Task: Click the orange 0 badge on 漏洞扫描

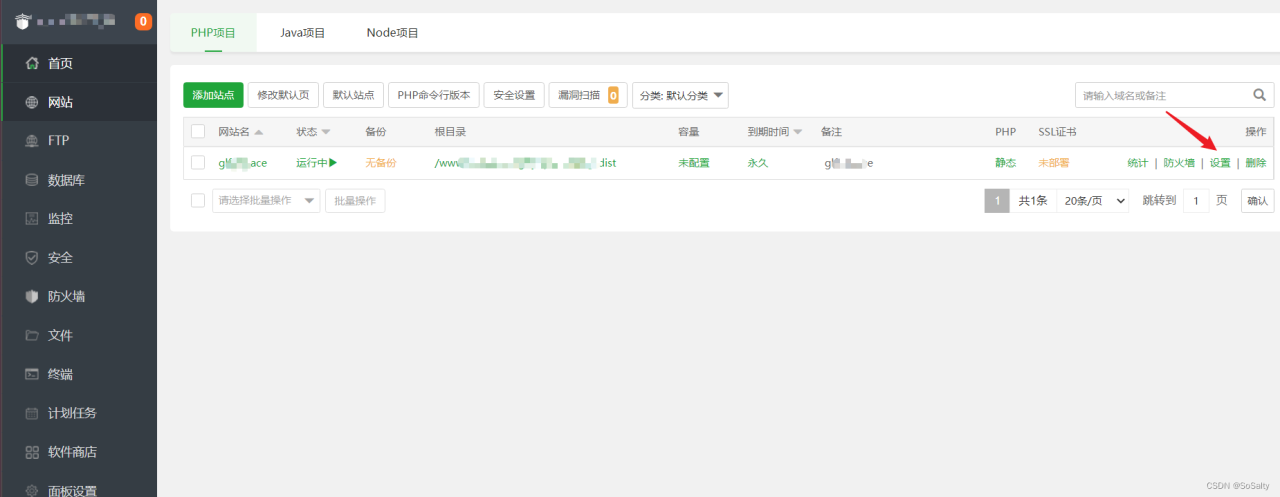Action: 612,96
